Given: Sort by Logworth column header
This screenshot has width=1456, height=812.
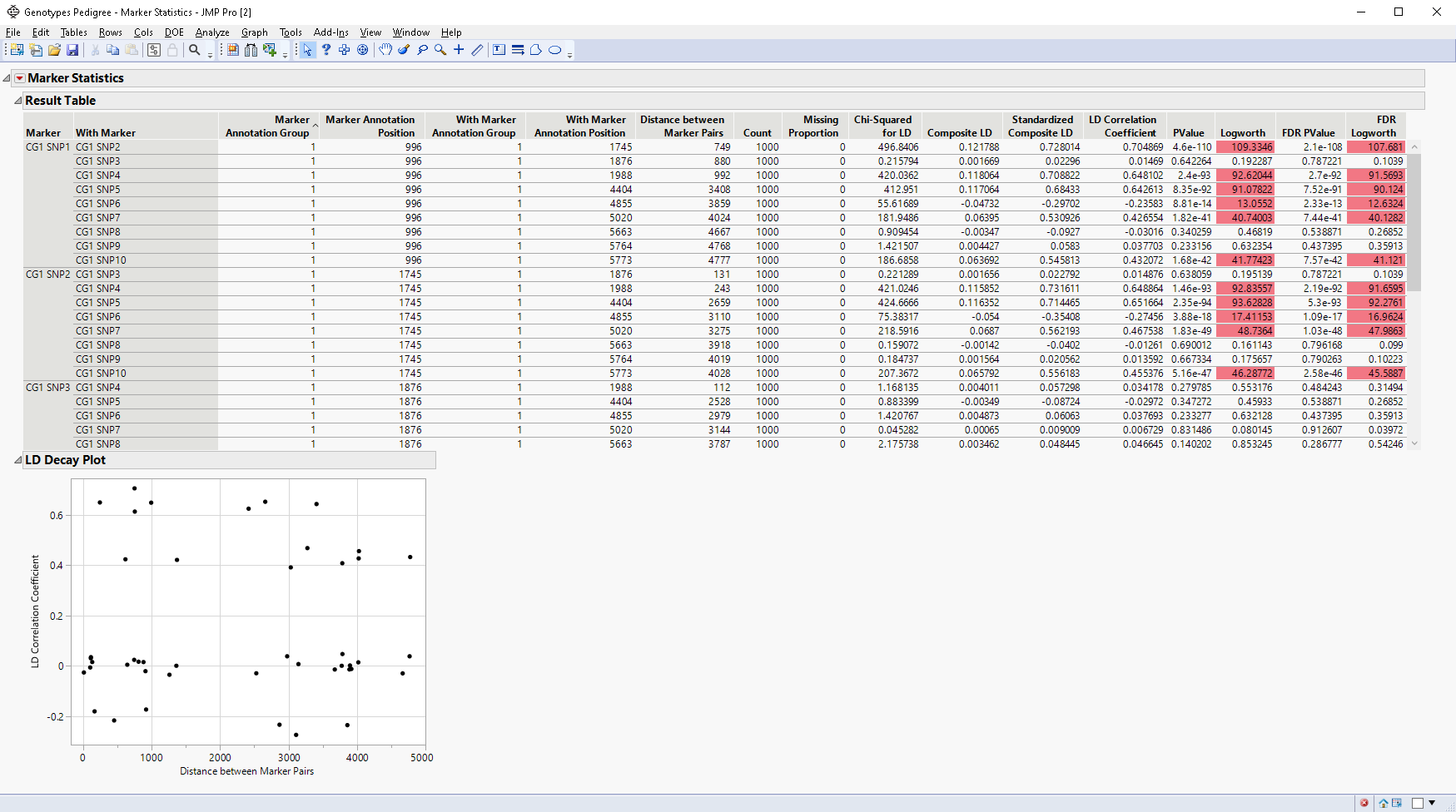Looking at the screenshot, I should 1242,133.
